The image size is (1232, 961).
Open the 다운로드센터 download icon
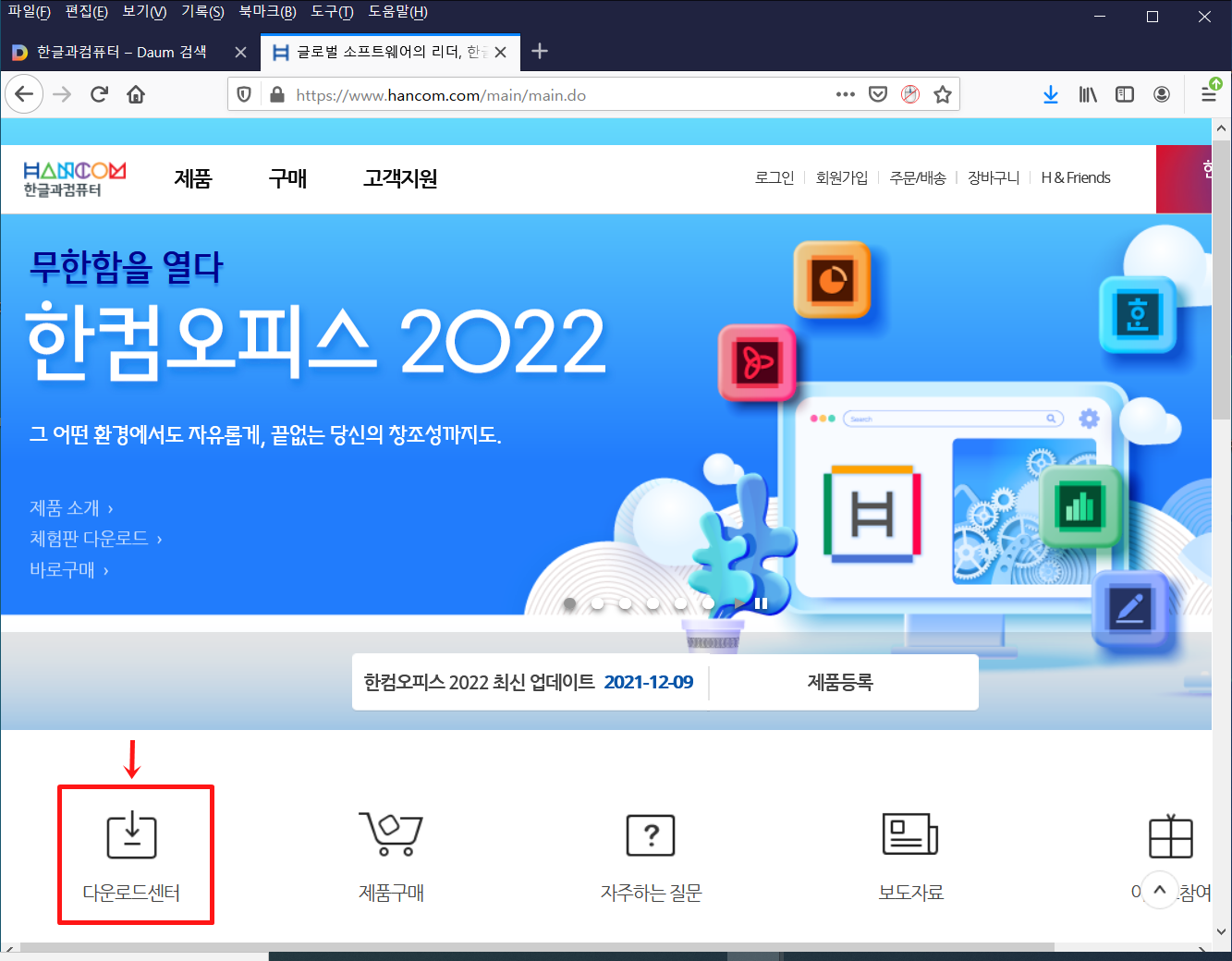click(x=132, y=835)
